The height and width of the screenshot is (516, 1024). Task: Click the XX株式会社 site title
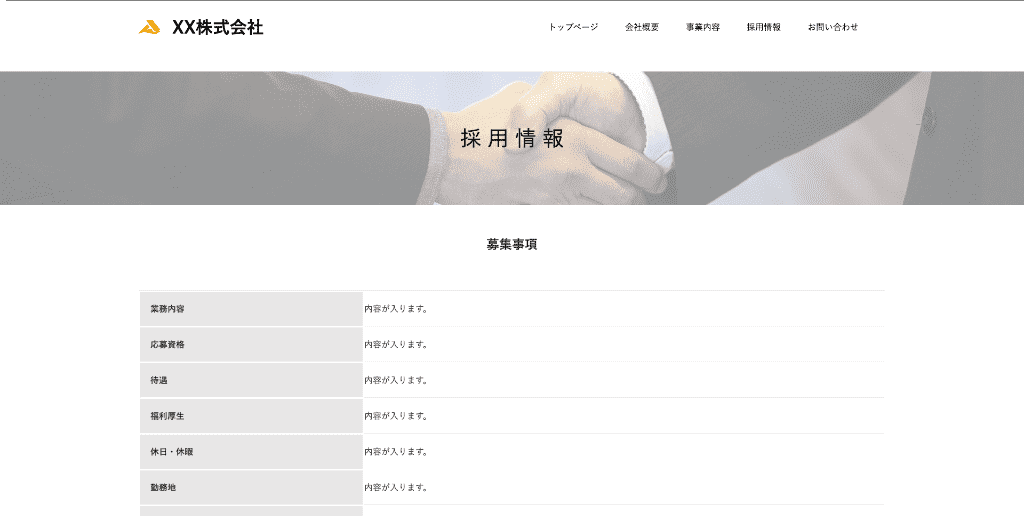click(x=217, y=27)
